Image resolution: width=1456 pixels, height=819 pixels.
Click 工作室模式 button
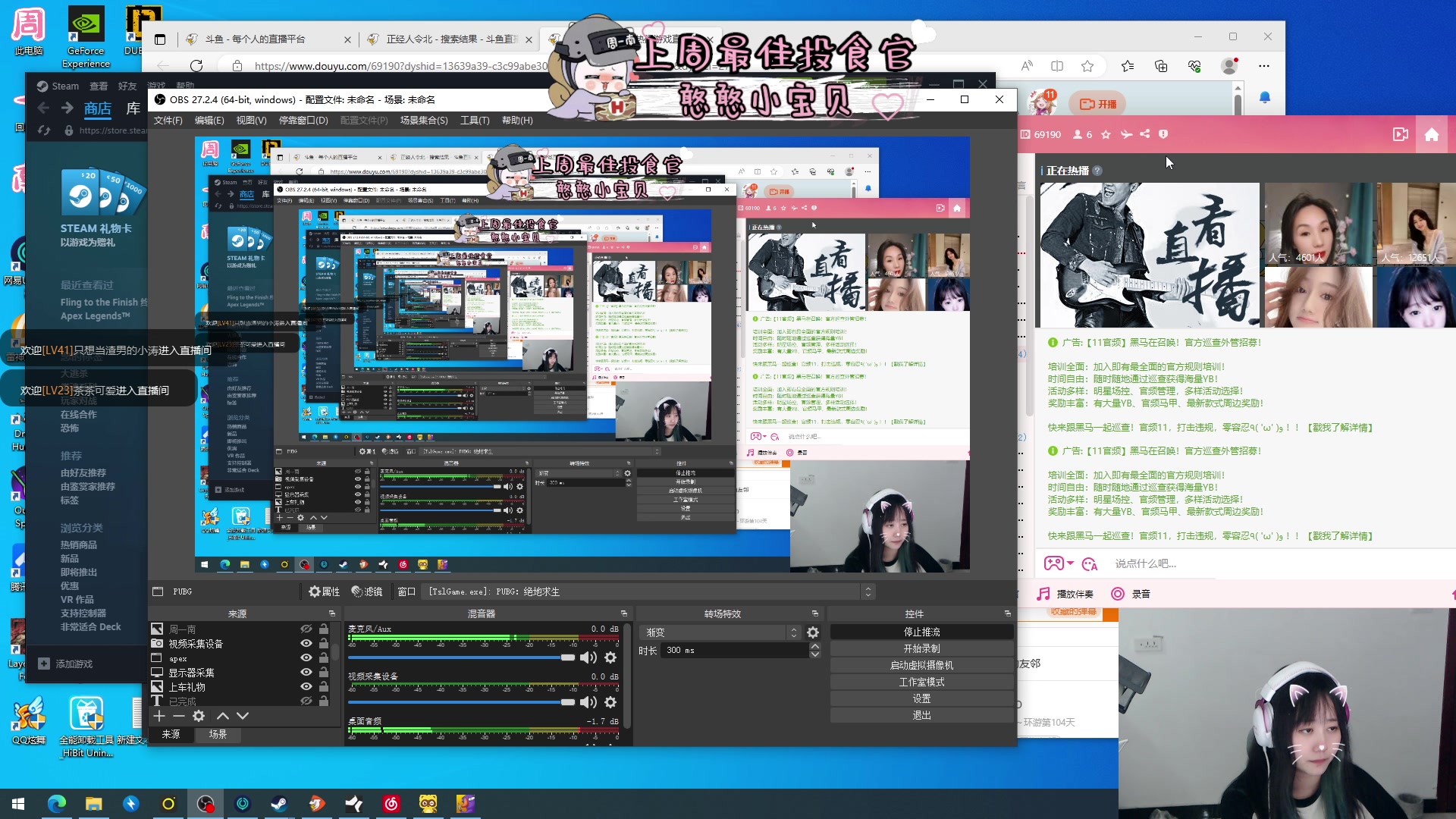(922, 682)
